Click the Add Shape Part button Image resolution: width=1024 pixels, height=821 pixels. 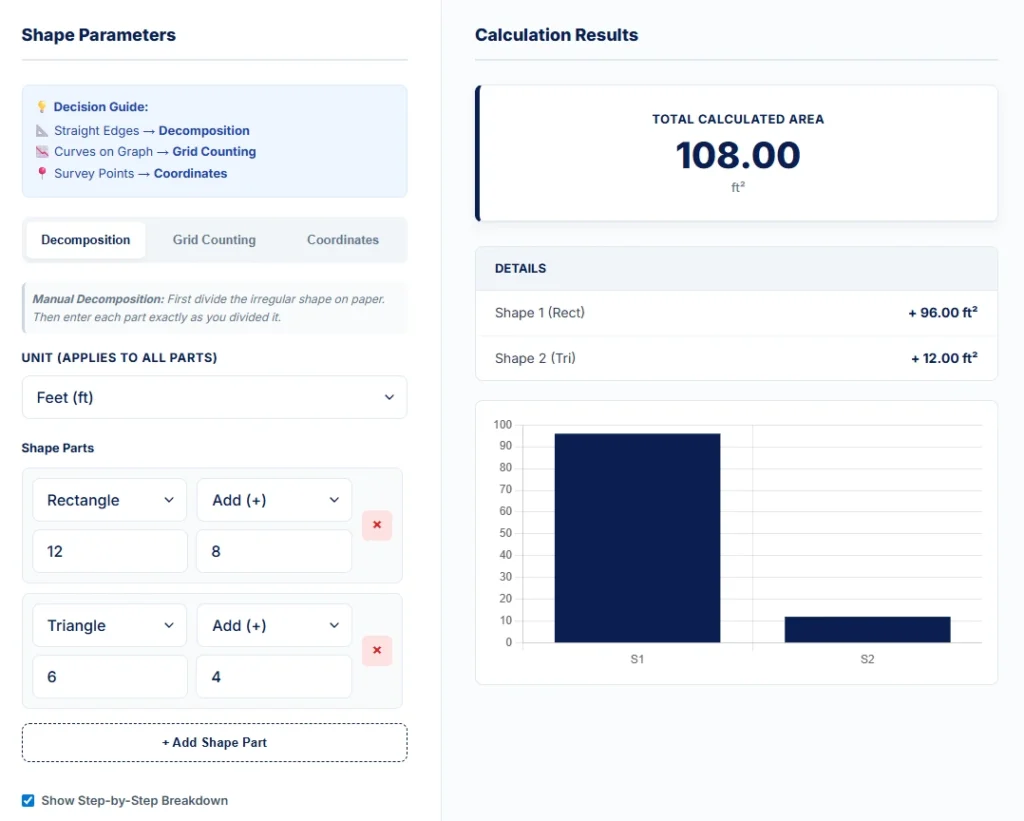214,742
